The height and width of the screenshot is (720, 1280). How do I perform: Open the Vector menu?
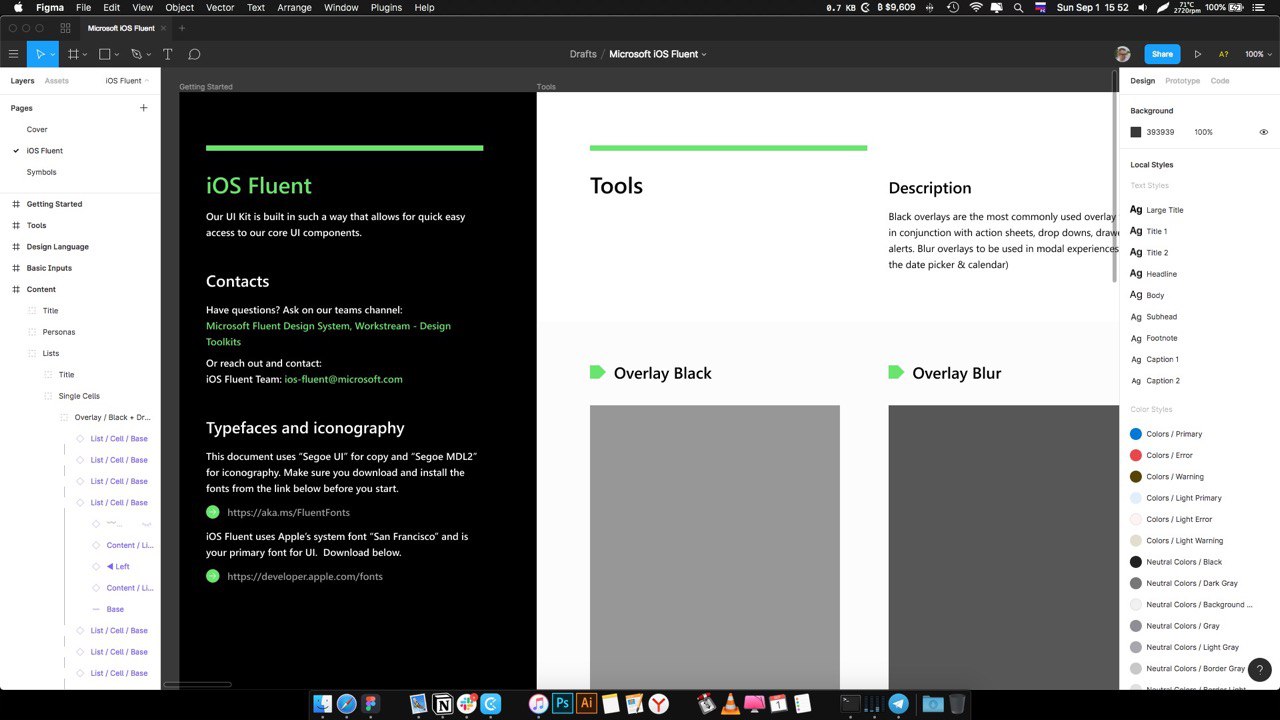pyautogui.click(x=220, y=7)
